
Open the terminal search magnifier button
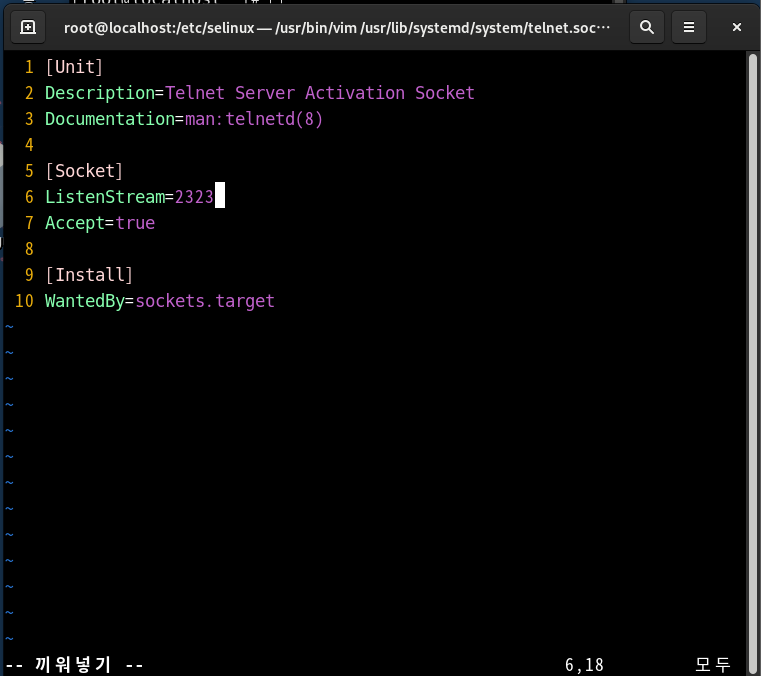646,27
